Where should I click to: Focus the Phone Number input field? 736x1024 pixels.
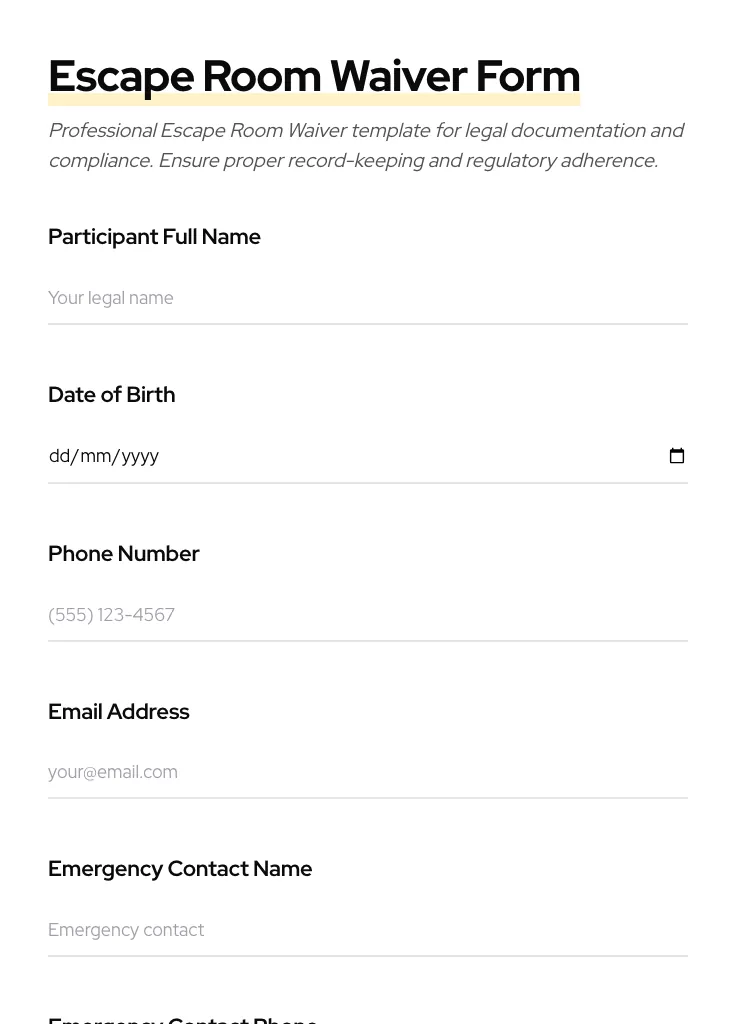[367, 614]
